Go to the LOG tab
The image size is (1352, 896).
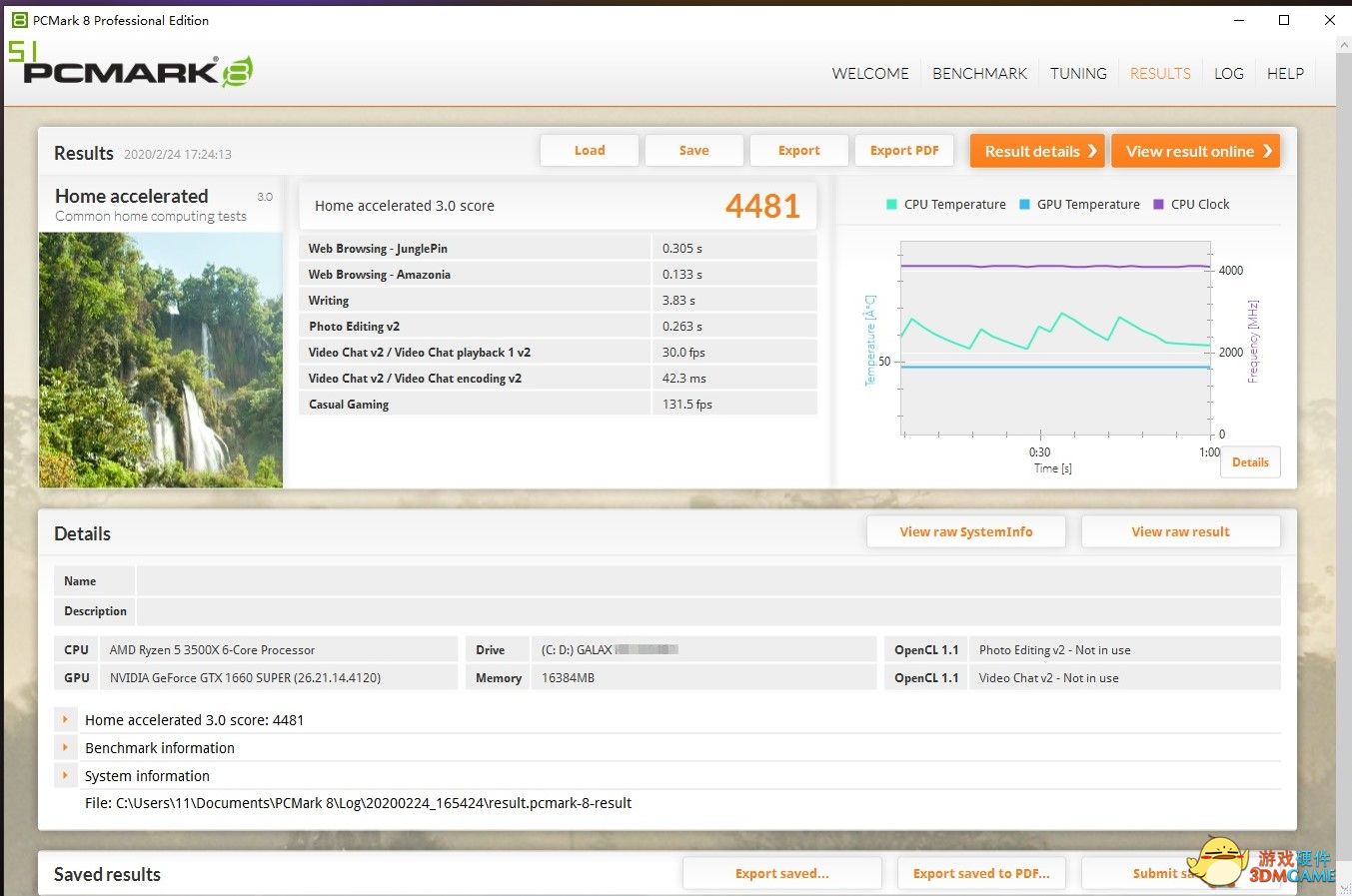1228,74
